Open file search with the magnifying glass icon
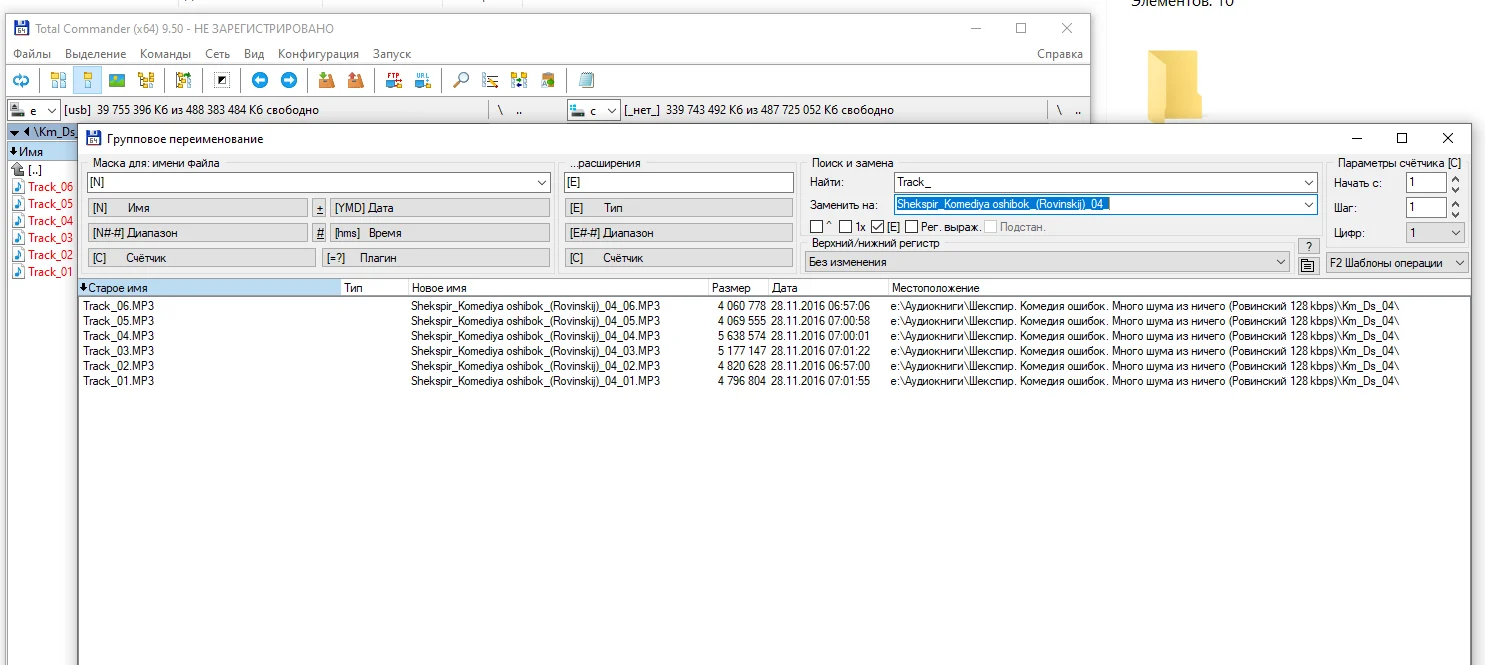 (461, 80)
